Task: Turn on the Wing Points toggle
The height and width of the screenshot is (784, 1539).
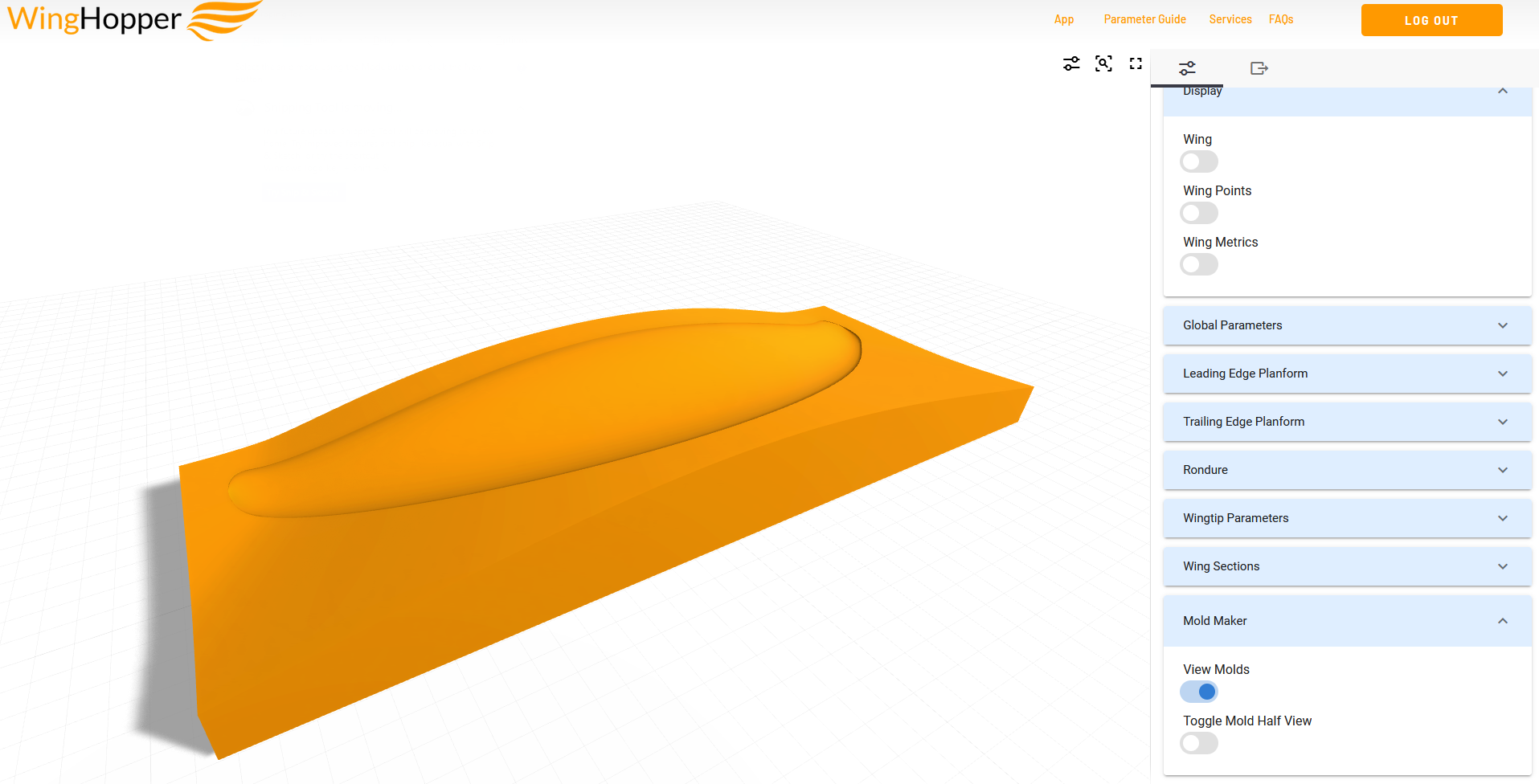Action: click(x=1199, y=213)
